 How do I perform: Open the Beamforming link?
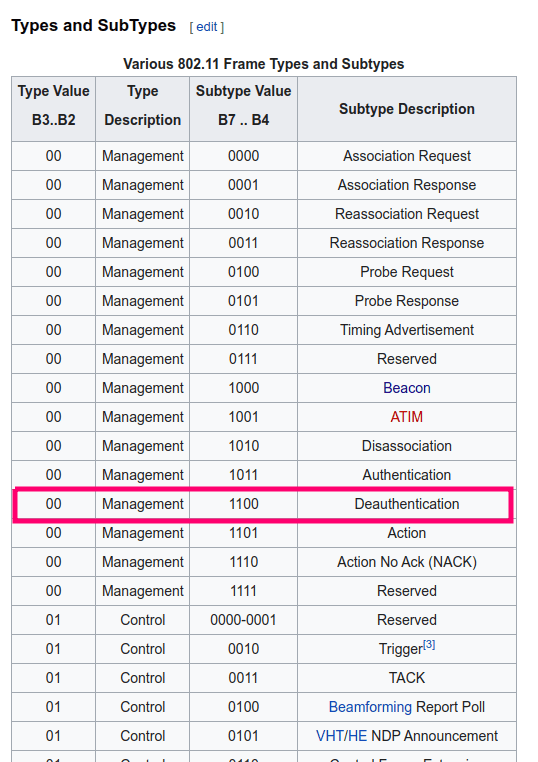pyautogui.click(x=370, y=707)
